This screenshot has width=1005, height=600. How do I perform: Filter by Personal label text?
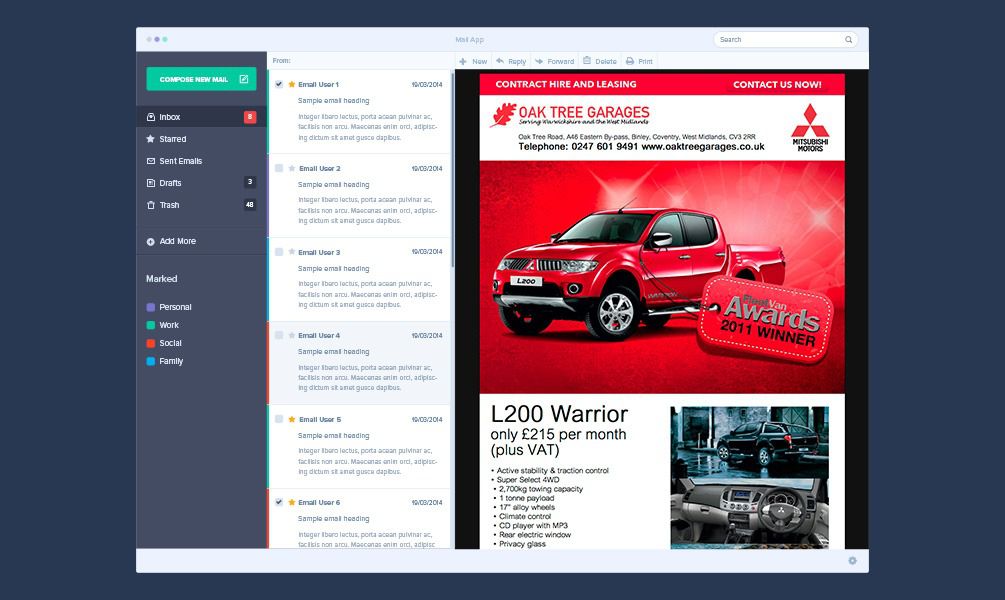pos(175,307)
